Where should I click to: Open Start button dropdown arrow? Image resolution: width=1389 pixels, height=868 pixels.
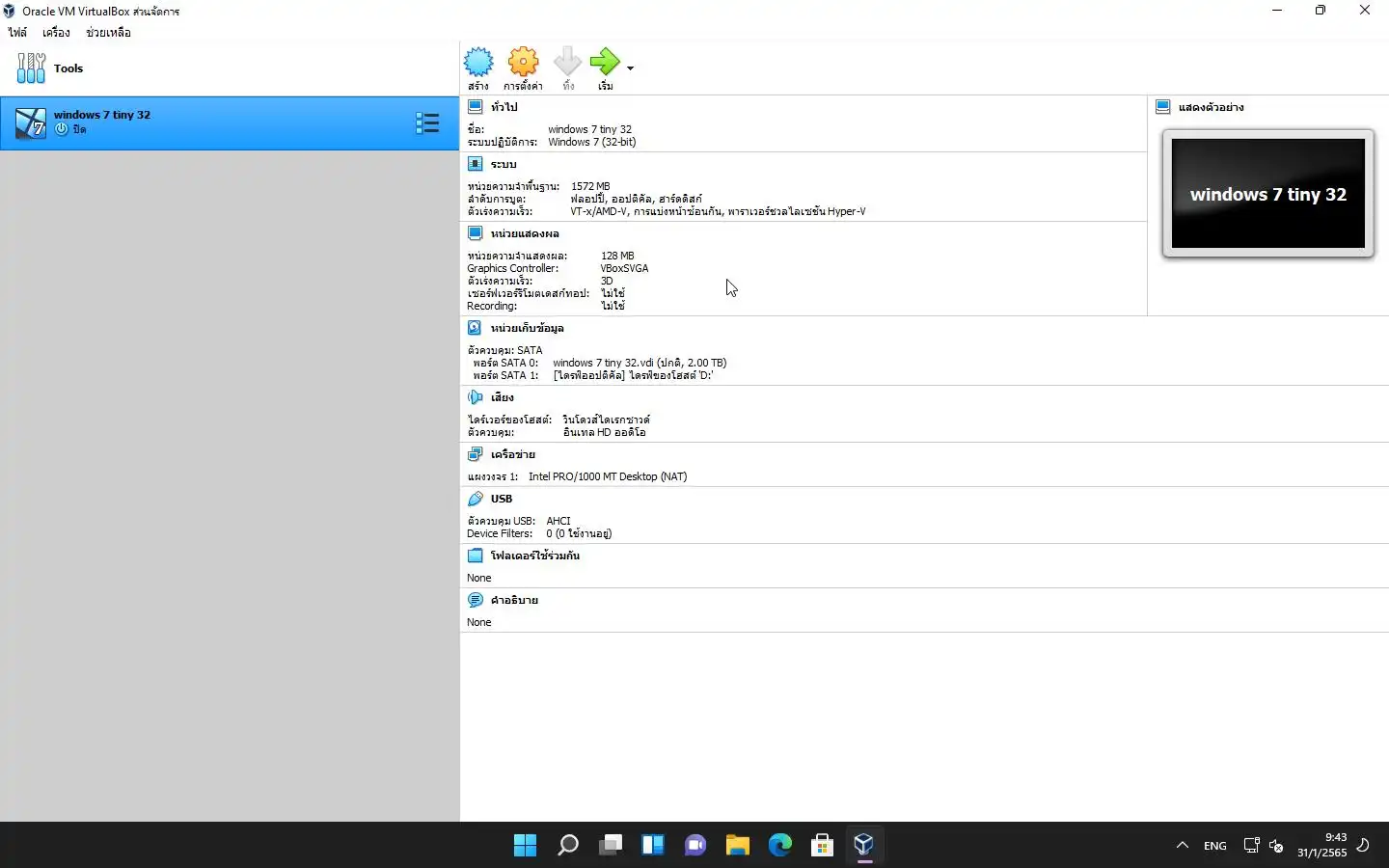(630, 68)
